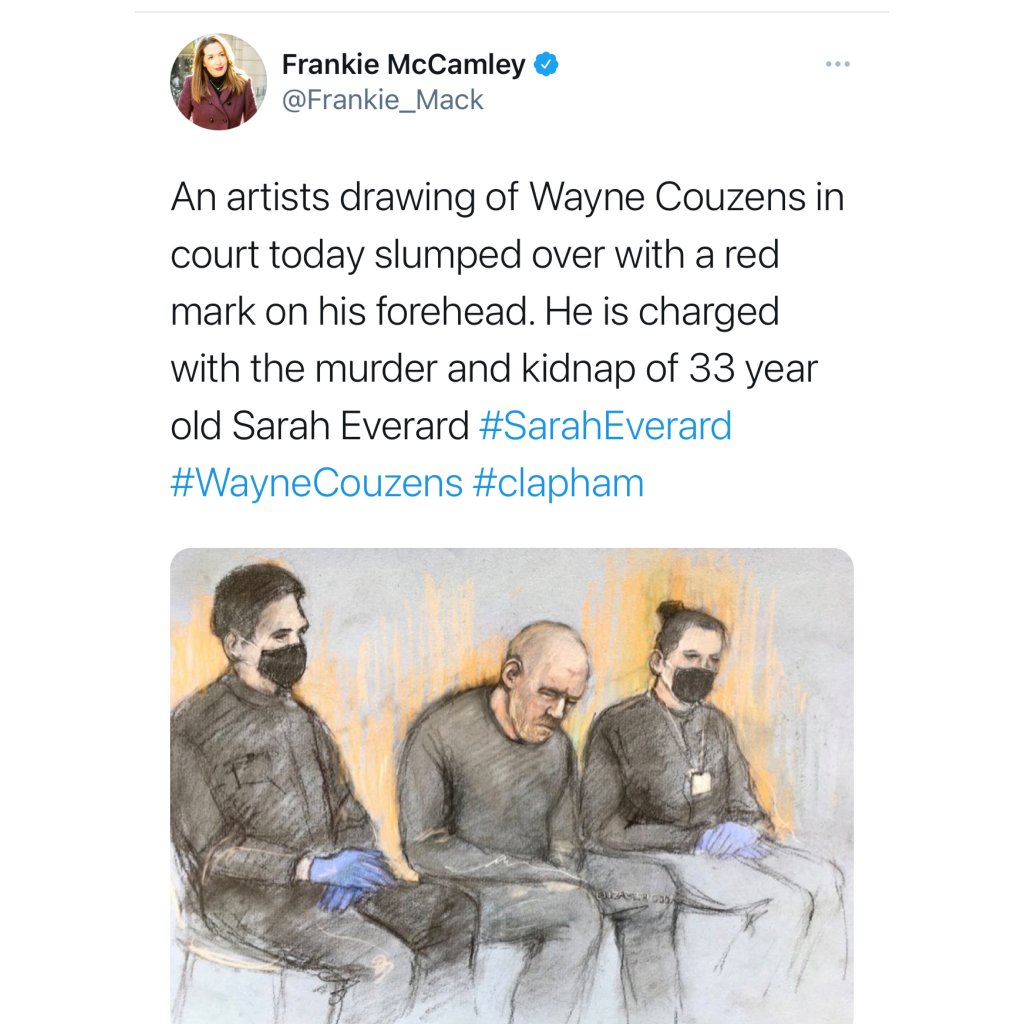The height and width of the screenshot is (1024, 1024).
Task: Click the blue verified badge
Action: pos(546,65)
